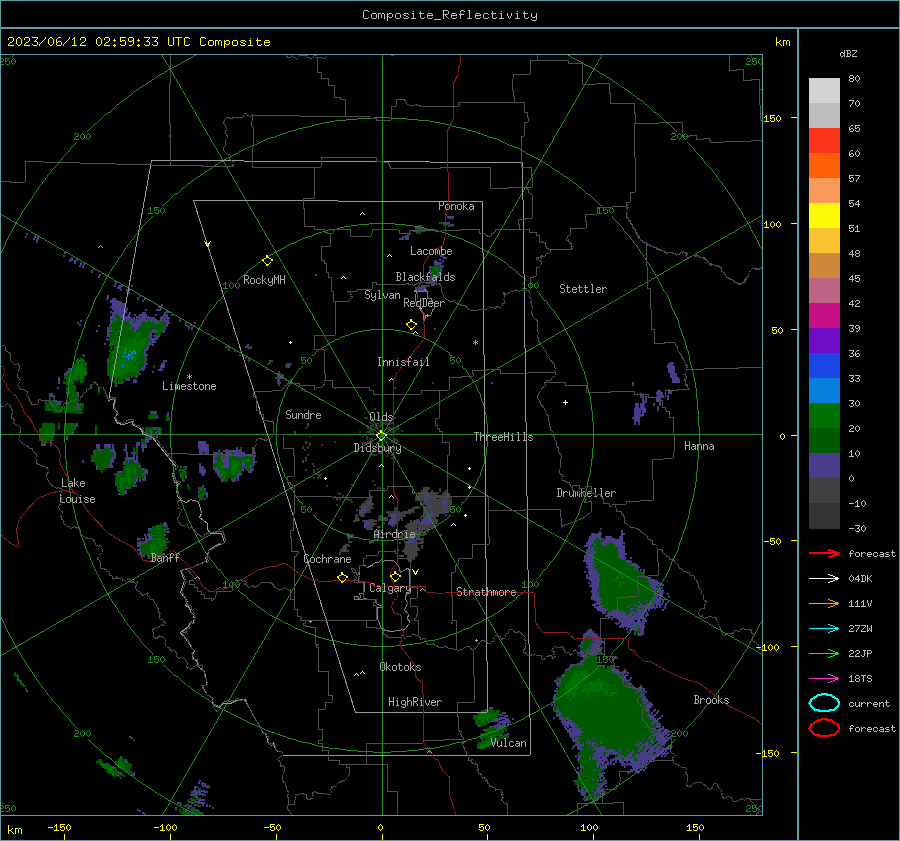Click the red forecast arrow legend icon
This screenshot has height=841, width=900.
click(x=824, y=553)
